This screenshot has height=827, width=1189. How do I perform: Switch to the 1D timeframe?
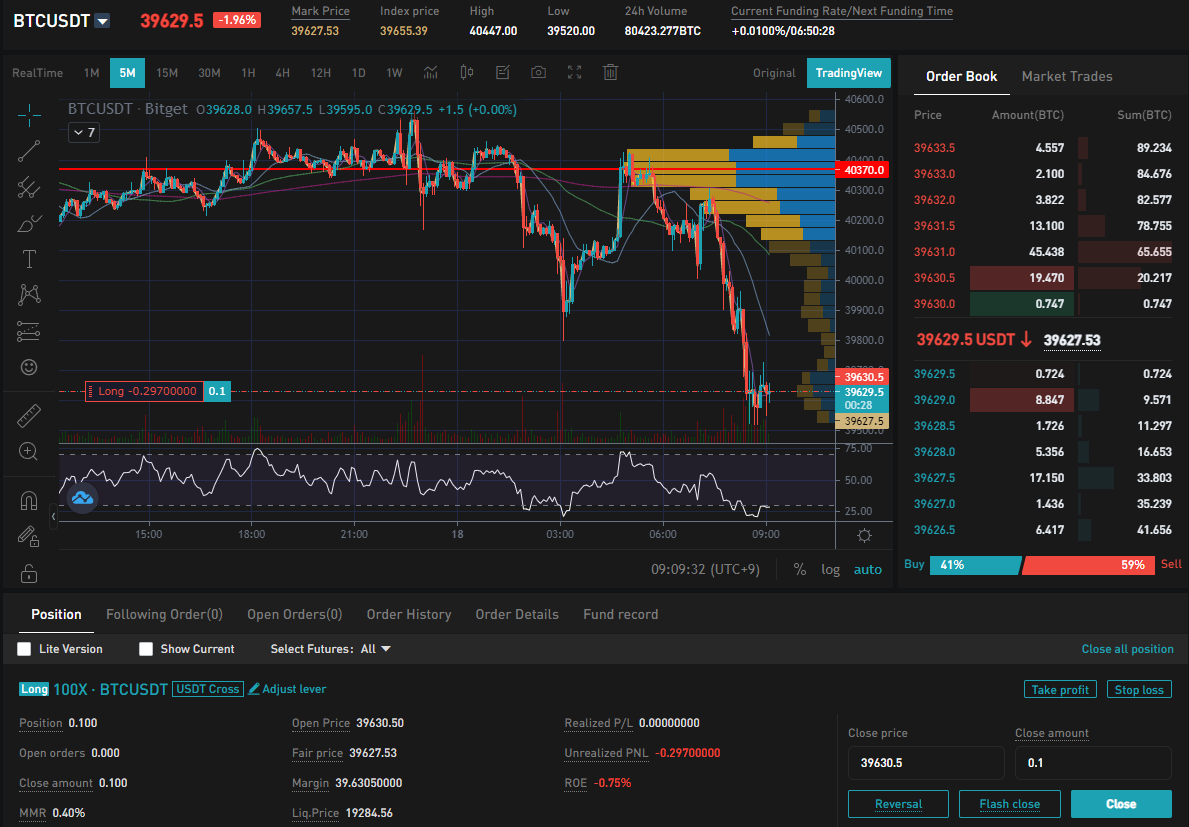pyautogui.click(x=359, y=73)
